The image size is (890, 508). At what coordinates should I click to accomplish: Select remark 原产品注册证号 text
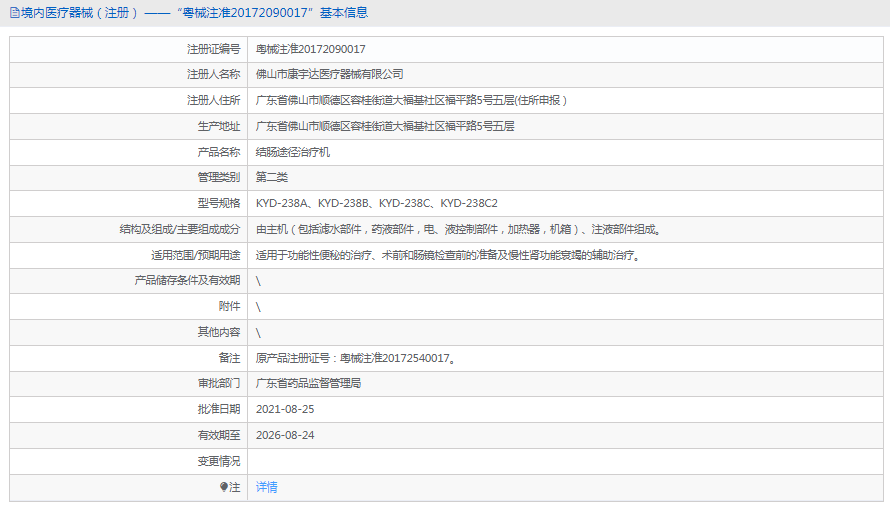(355, 358)
